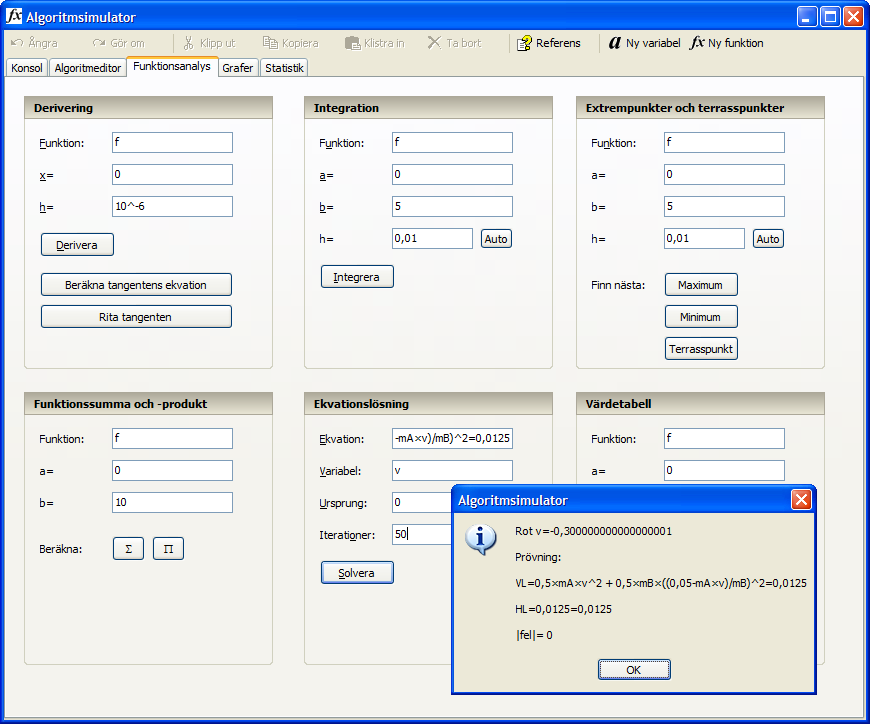870x724 pixels.
Task: Focus the a= field in Värdetabell panel
Action: [724, 470]
